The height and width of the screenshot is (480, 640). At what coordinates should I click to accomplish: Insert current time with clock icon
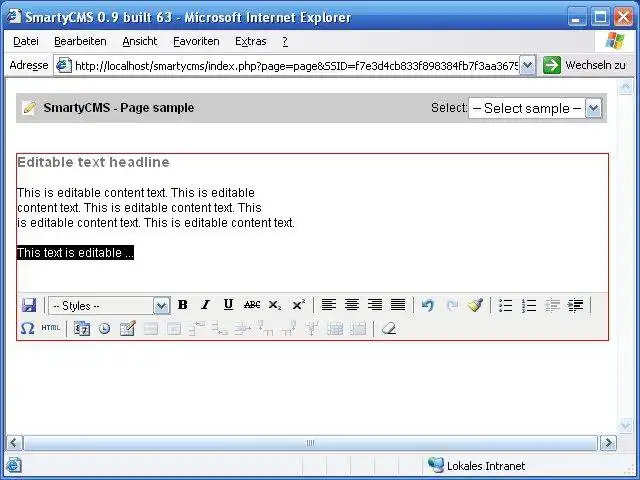click(104, 328)
